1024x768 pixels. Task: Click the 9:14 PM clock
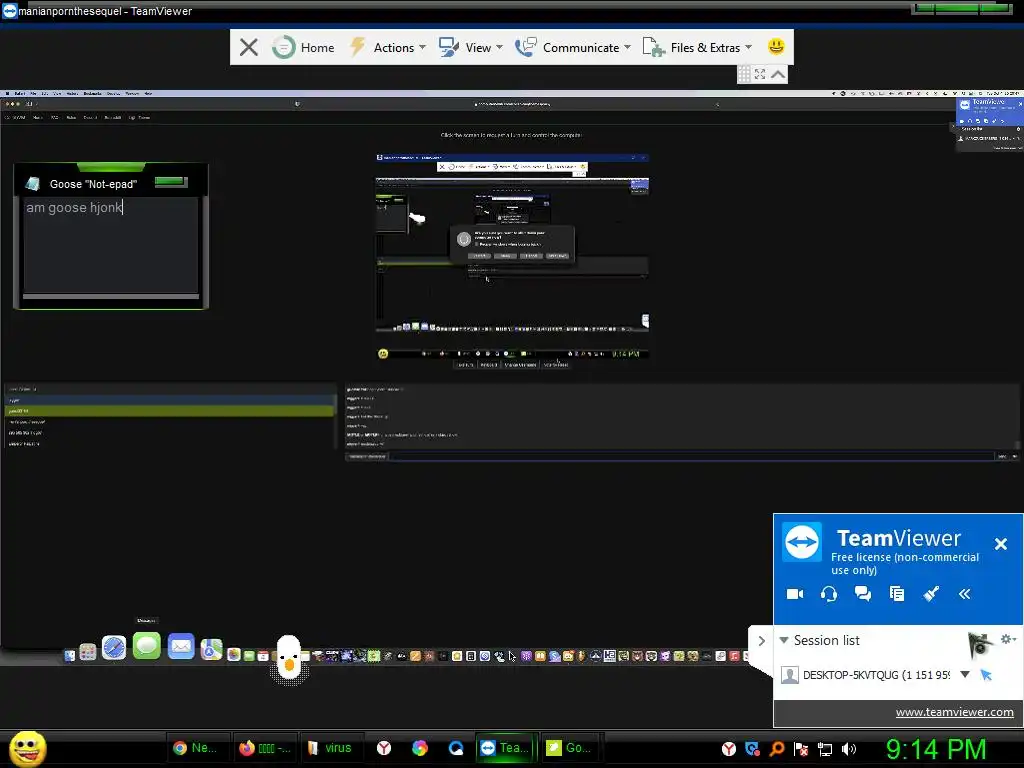tap(936, 749)
